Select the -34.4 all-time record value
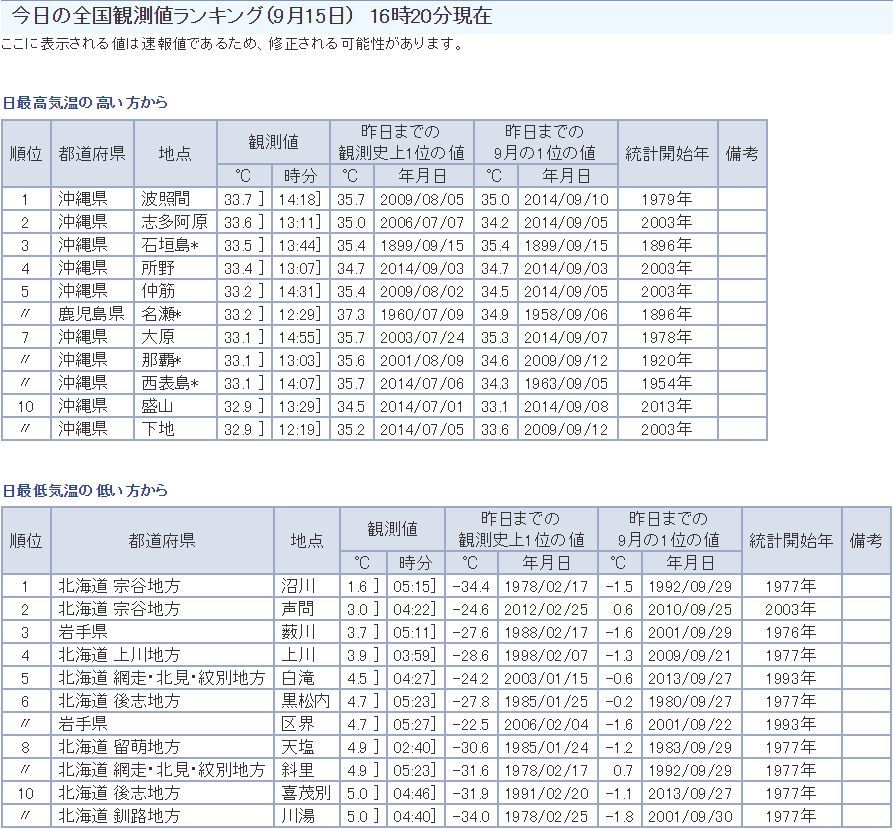893x830 pixels. (469, 586)
